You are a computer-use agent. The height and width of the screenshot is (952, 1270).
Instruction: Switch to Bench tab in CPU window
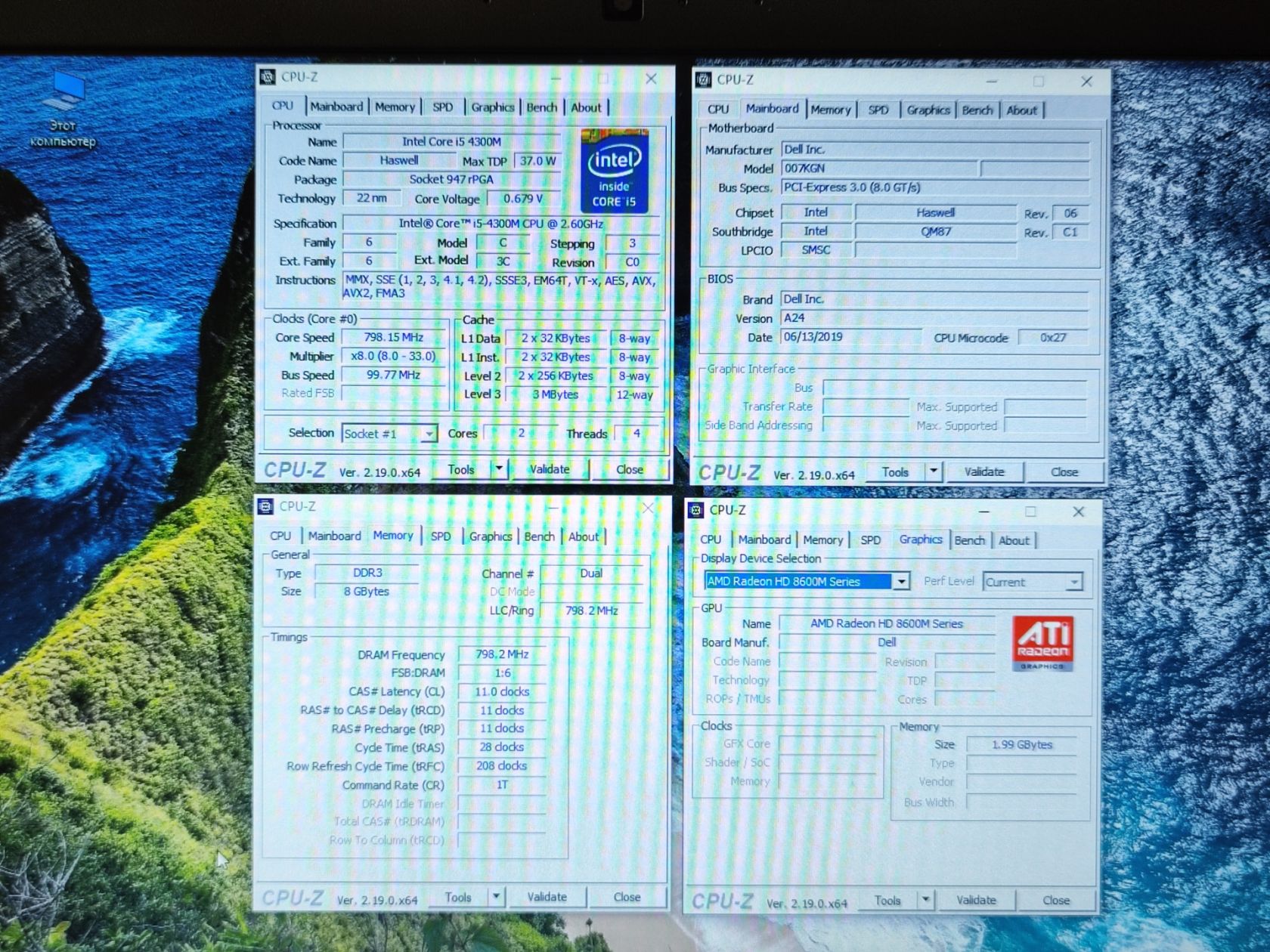click(541, 107)
